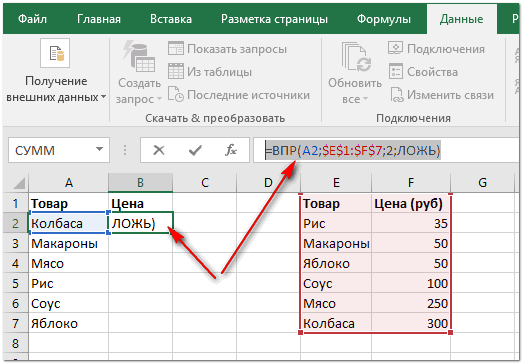Select row 5 header
Viewport: 523px width, 364px height.
(x=15, y=283)
